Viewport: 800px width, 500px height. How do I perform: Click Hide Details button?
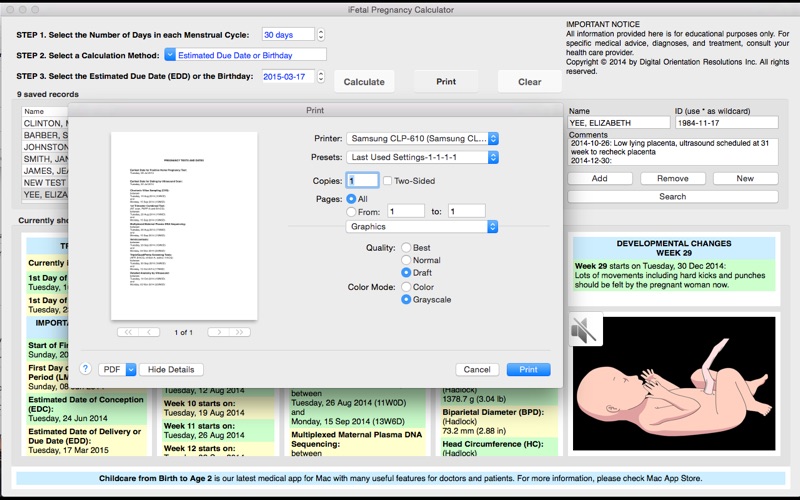click(171, 369)
